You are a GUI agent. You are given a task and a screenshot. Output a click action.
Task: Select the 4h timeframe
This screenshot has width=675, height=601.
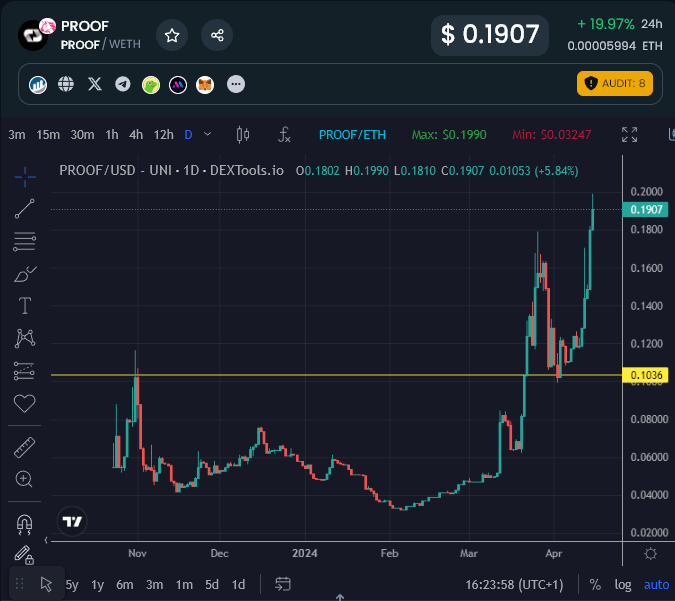pyautogui.click(x=136, y=135)
